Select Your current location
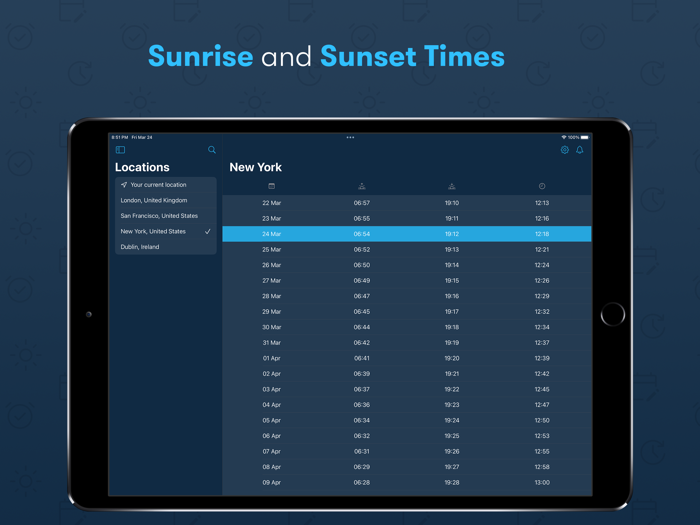Viewport: 700px width, 525px height. [x=166, y=185]
